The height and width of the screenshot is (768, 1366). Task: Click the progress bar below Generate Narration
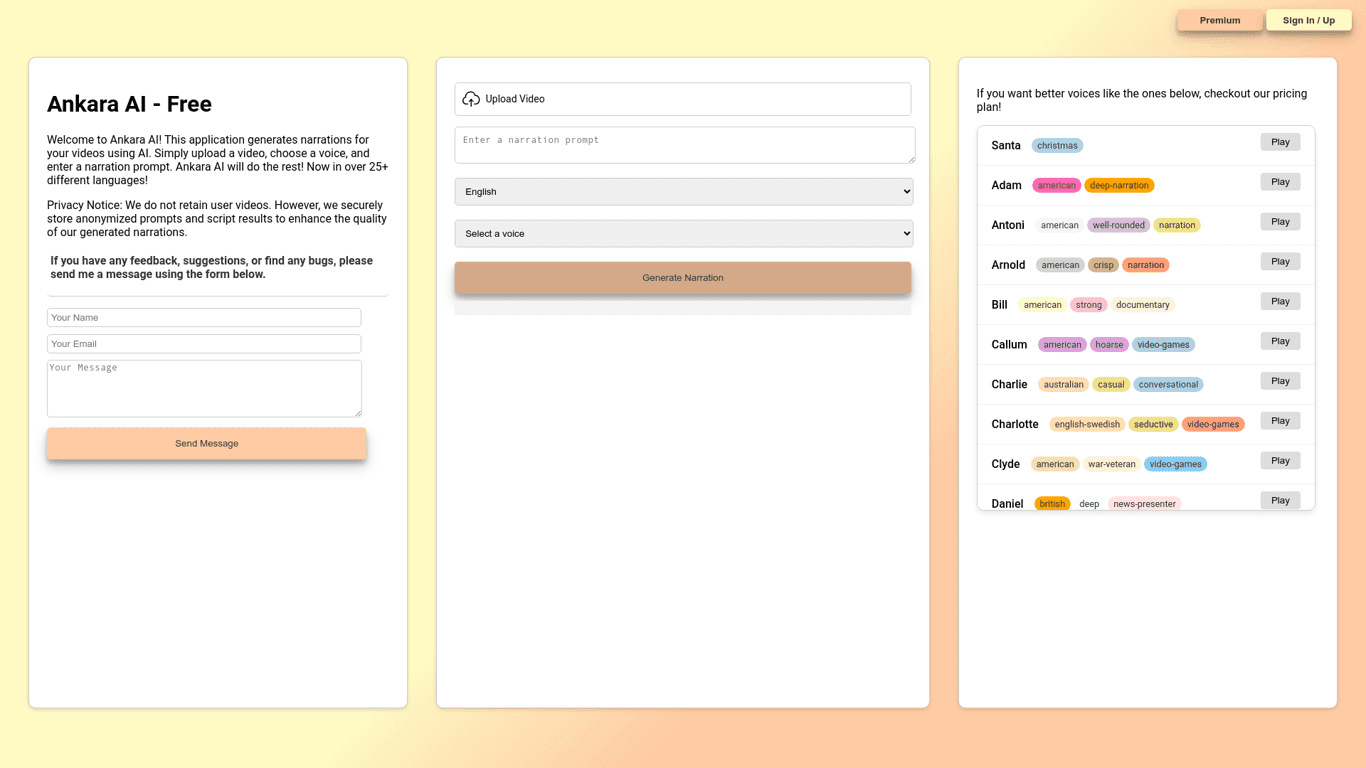point(683,309)
